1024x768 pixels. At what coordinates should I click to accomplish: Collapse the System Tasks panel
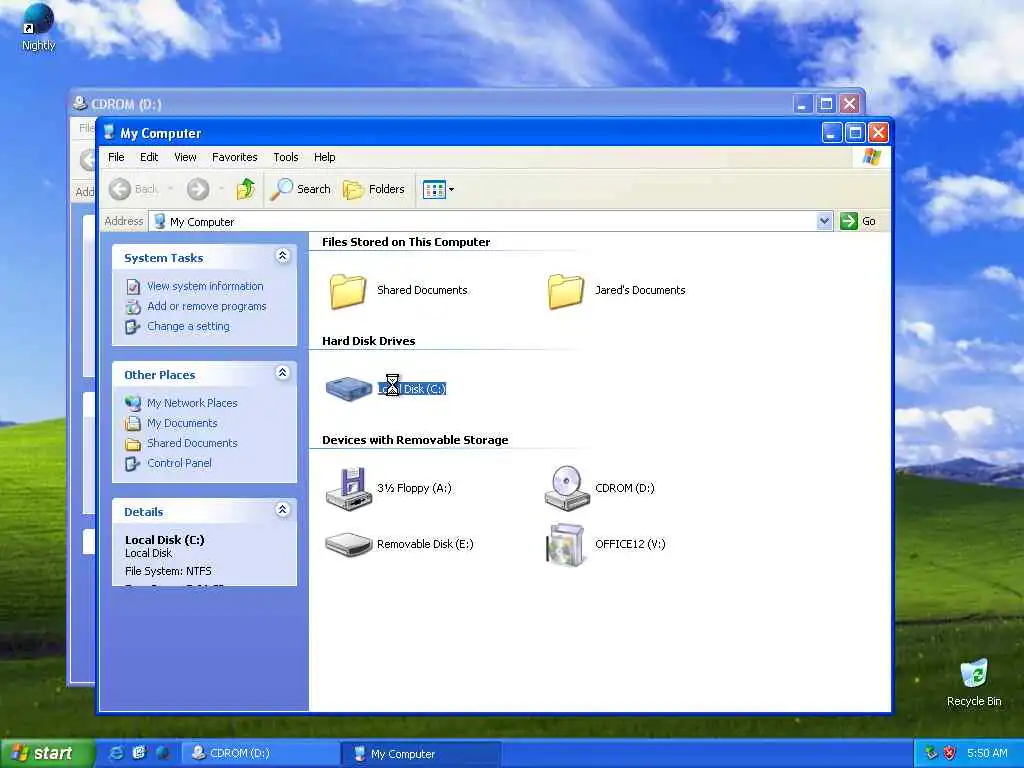click(282, 256)
